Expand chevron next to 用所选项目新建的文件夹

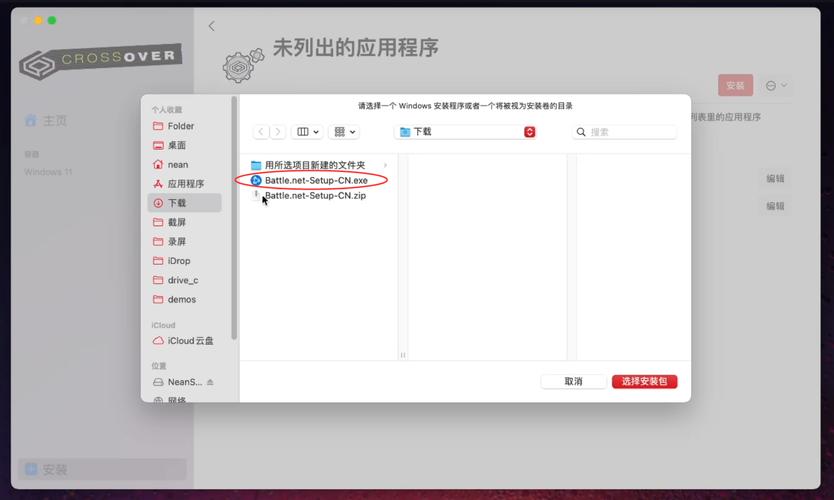[x=386, y=165]
